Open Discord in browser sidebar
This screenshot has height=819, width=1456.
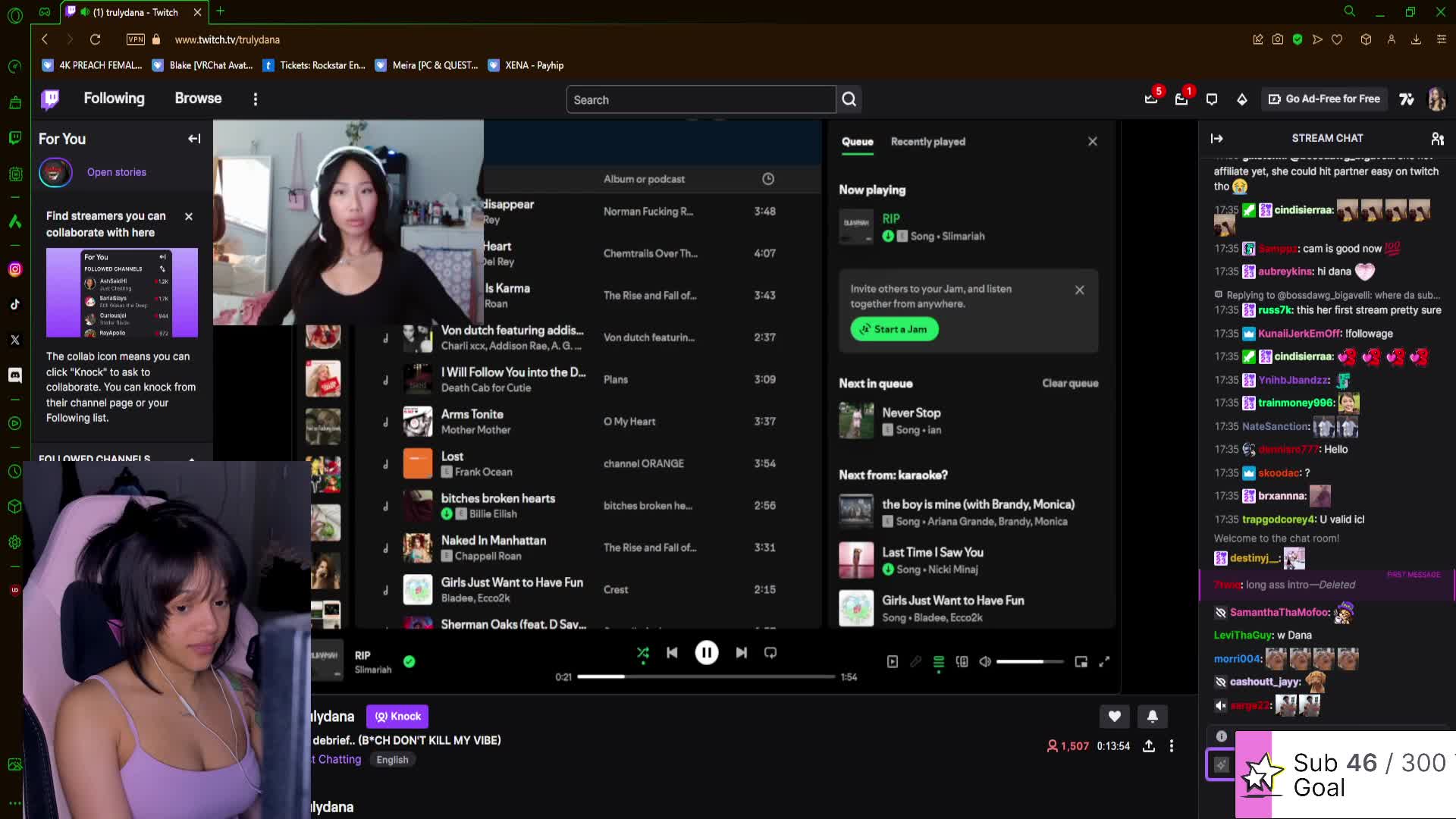tap(15, 375)
